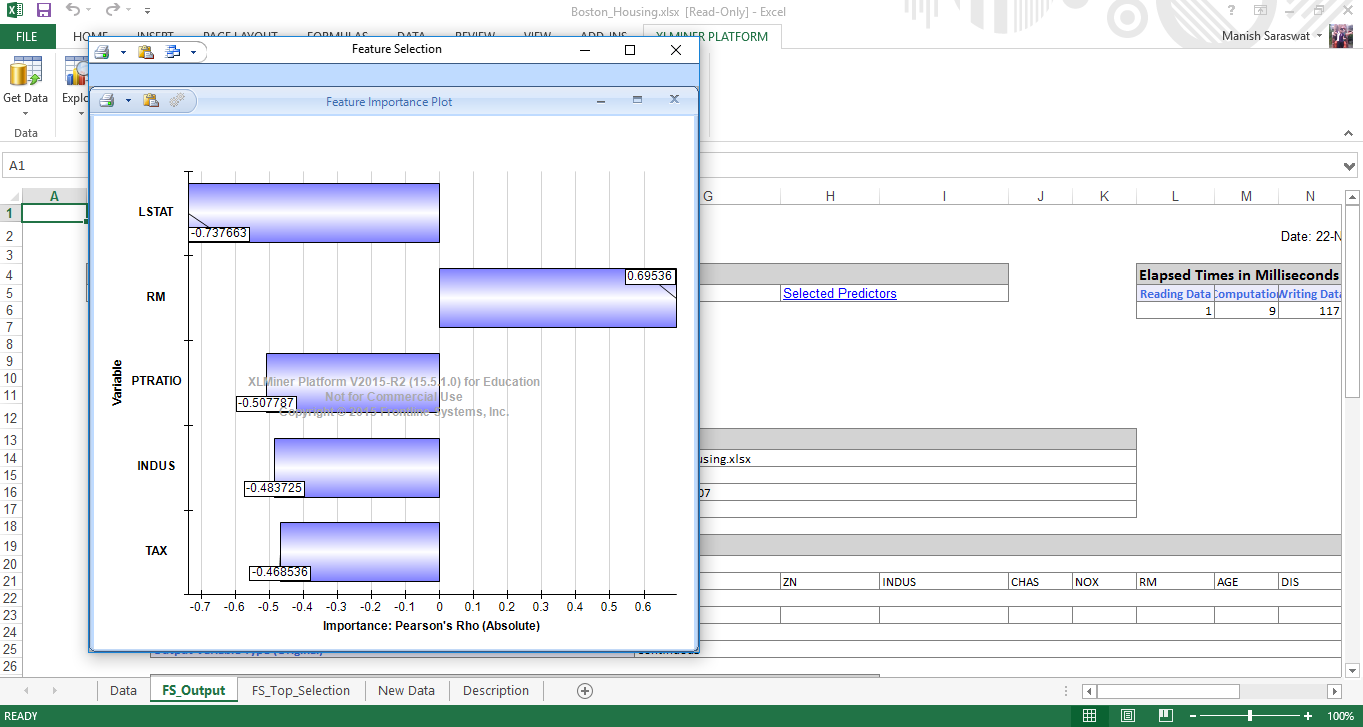Open the Selected Predictors link
This screenshot has width=1363, height=727.
coord(839,294)
